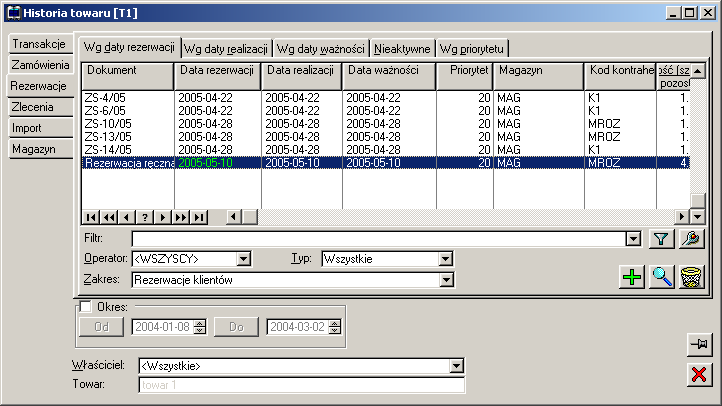Open the Filtr dropdown arrow
722x406 pixels.
click(633, 239)
